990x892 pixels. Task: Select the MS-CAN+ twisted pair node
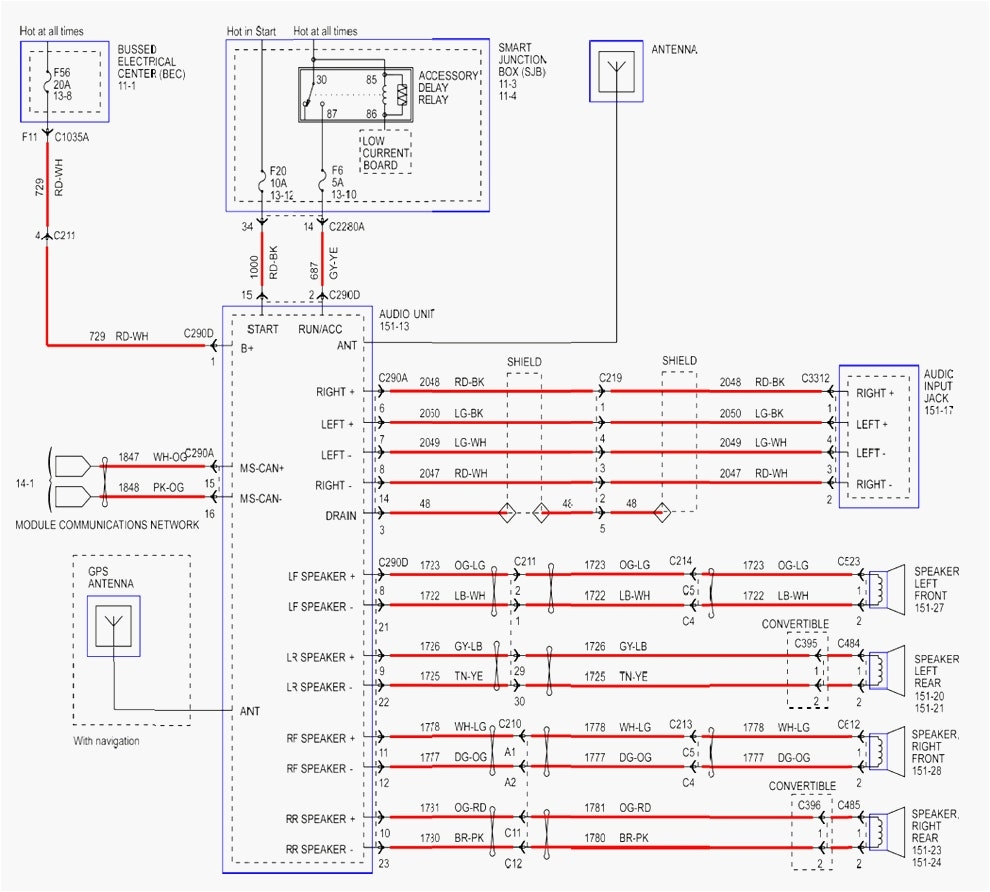coord(103,465)
